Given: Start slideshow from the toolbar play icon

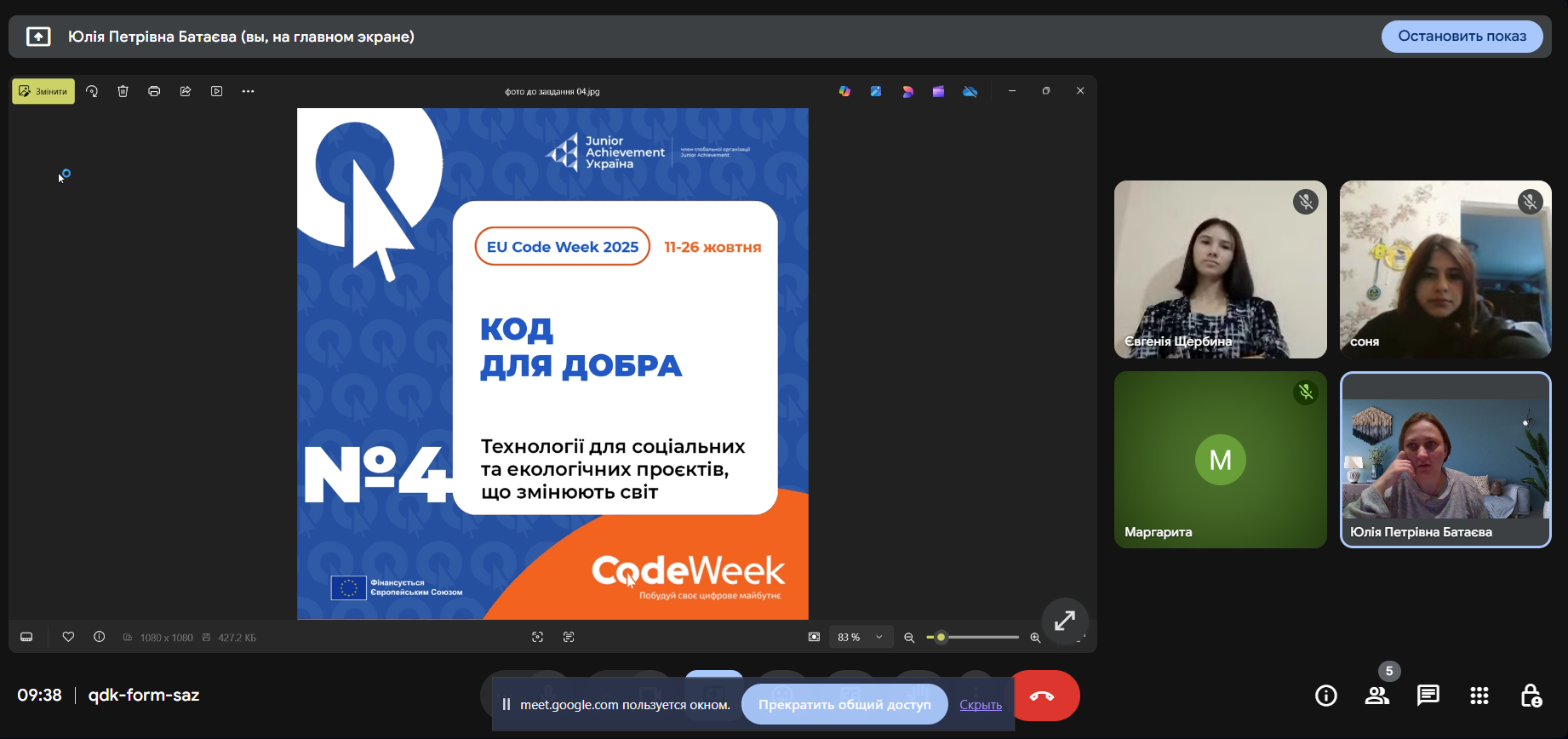Looking at the screenshot, I should [x=217, y=91].
